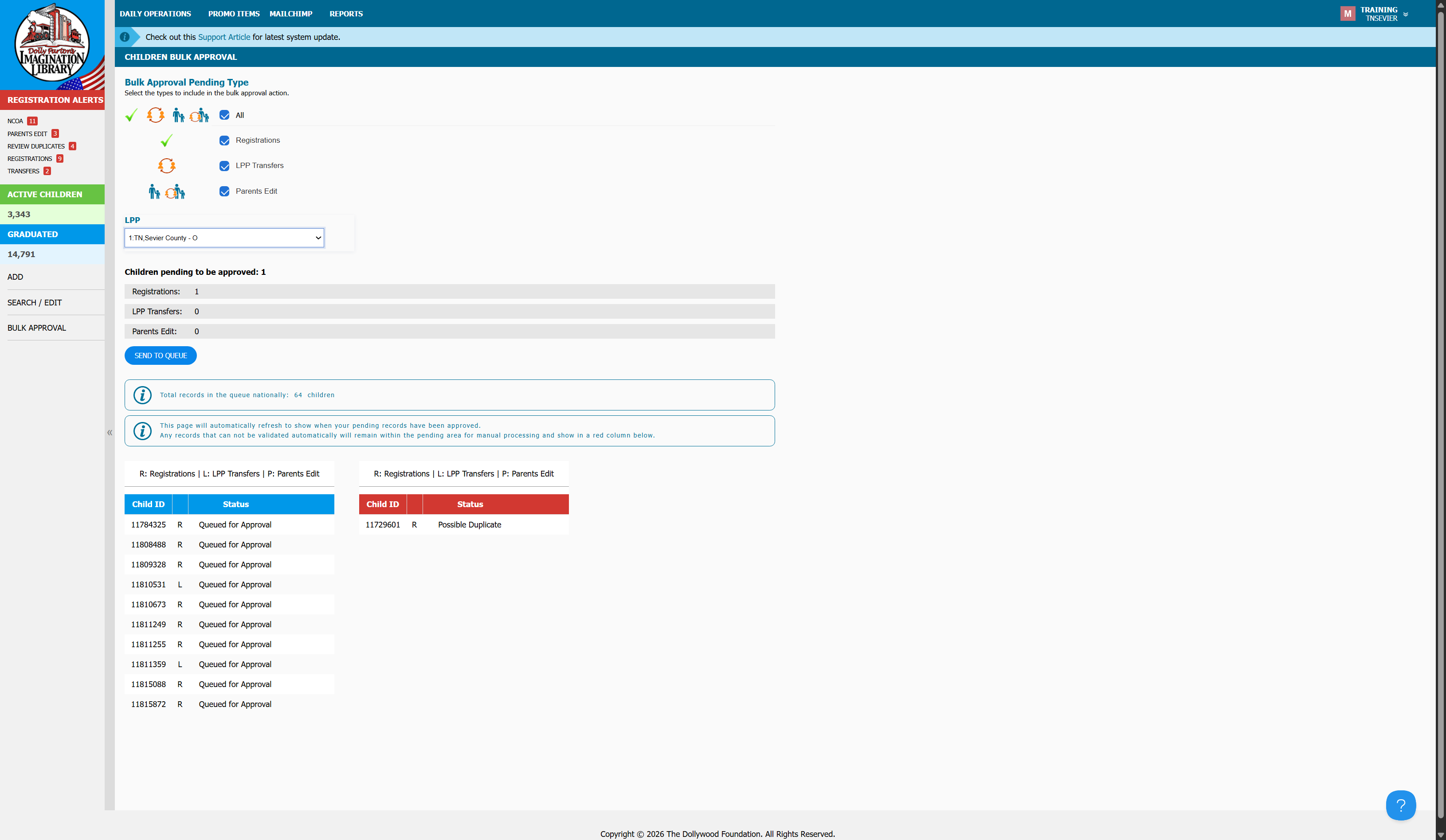
Task: Go to Search / Edit in sidebar
Action: tap(35, 302)
